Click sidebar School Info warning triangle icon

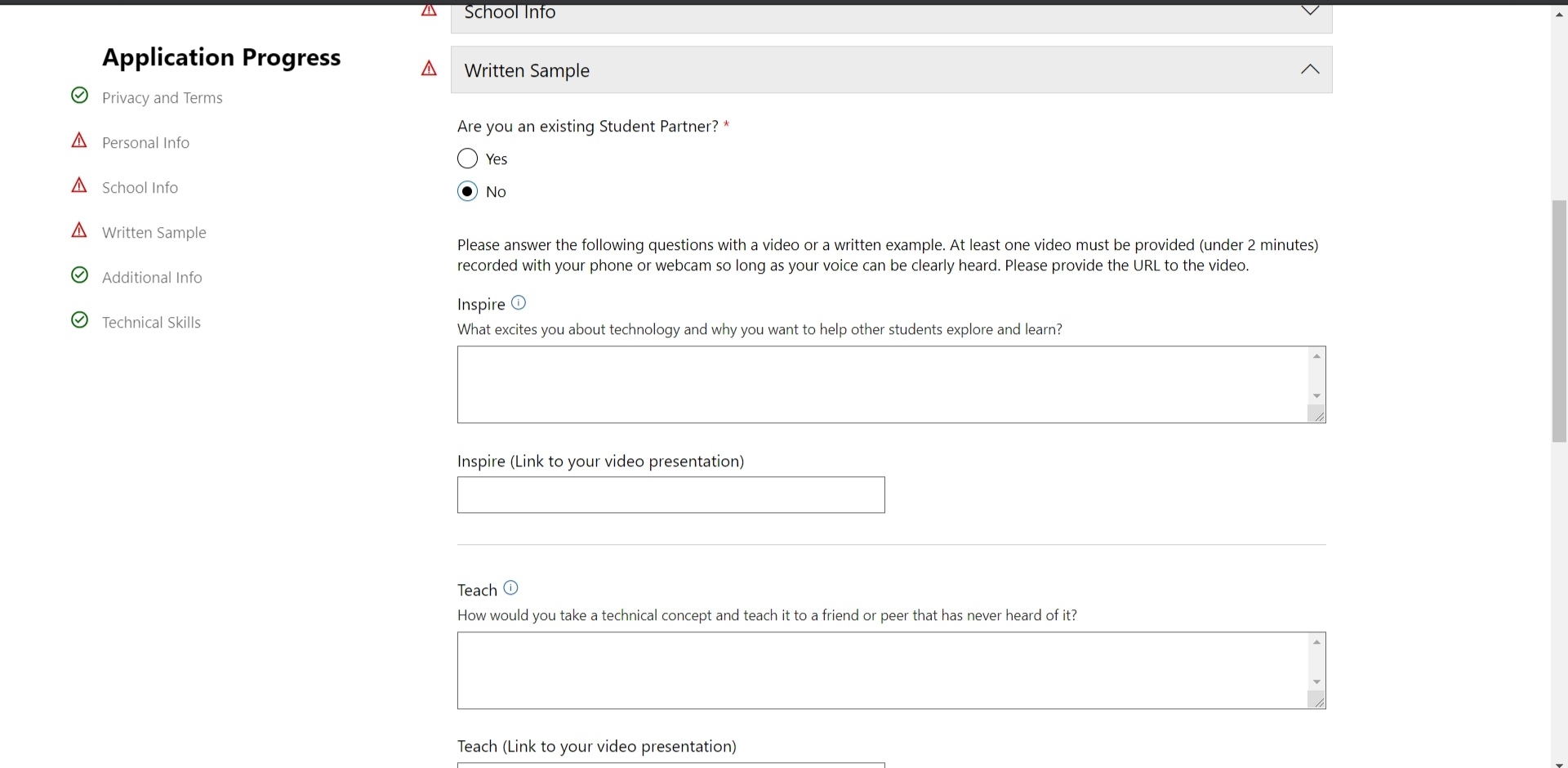point(79,186)
